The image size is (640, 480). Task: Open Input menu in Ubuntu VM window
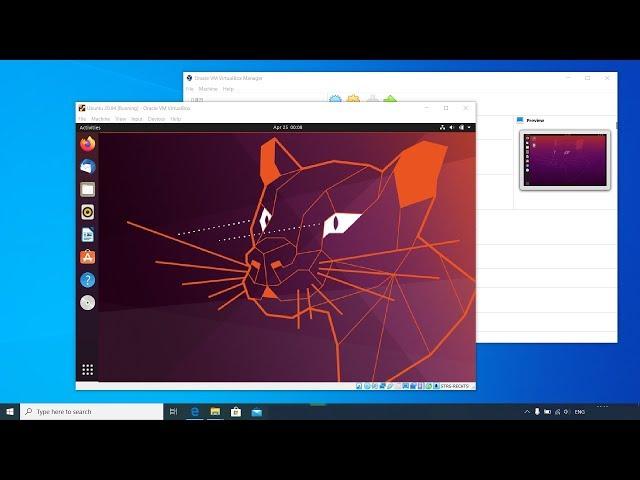pos(137,119)
